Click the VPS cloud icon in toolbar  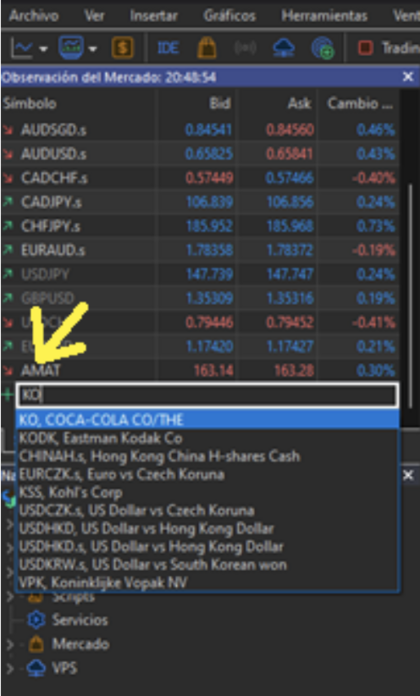click(x=284, y=47)
